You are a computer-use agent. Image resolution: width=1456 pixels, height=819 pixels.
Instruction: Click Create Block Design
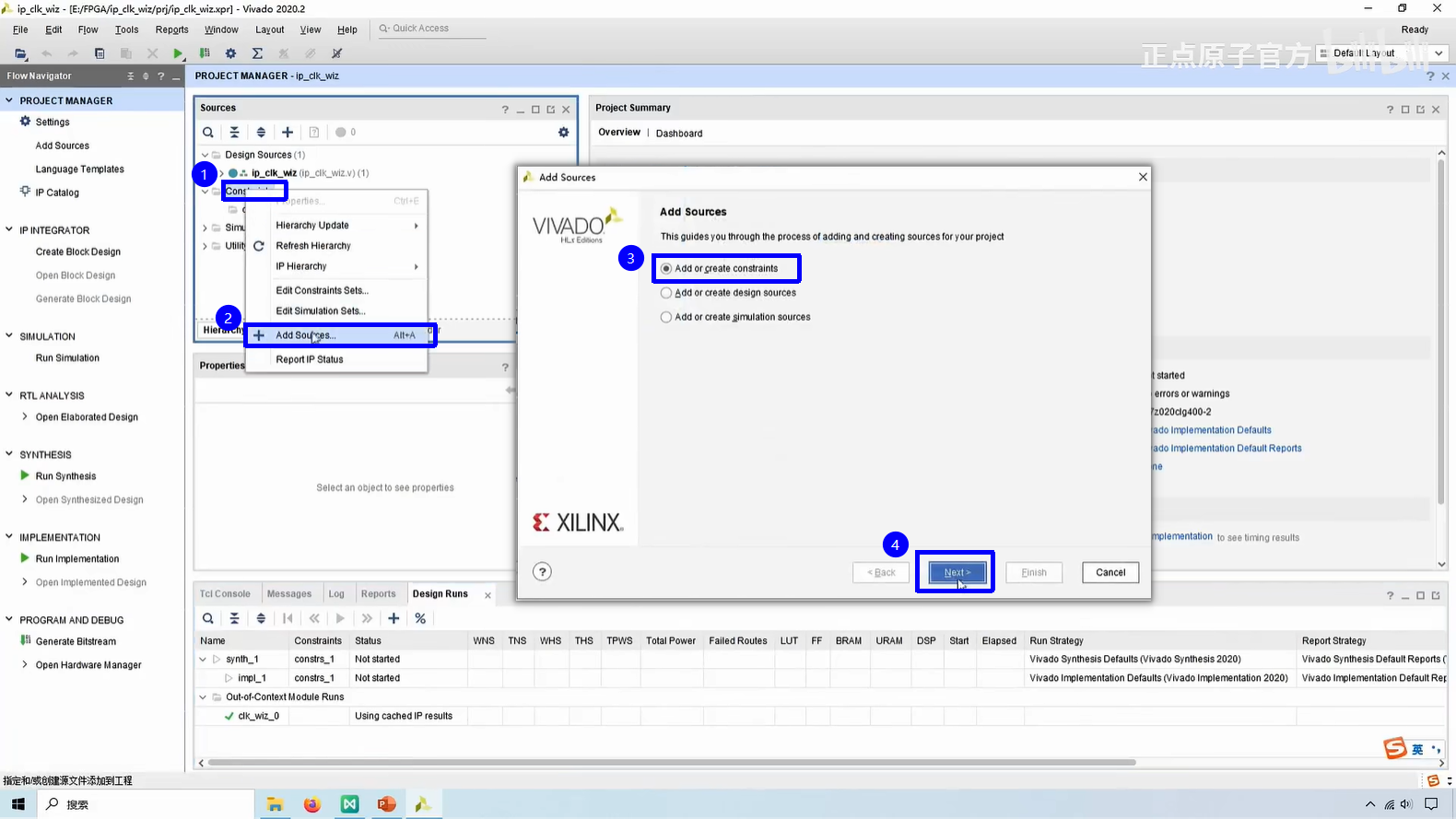[78, 252]
